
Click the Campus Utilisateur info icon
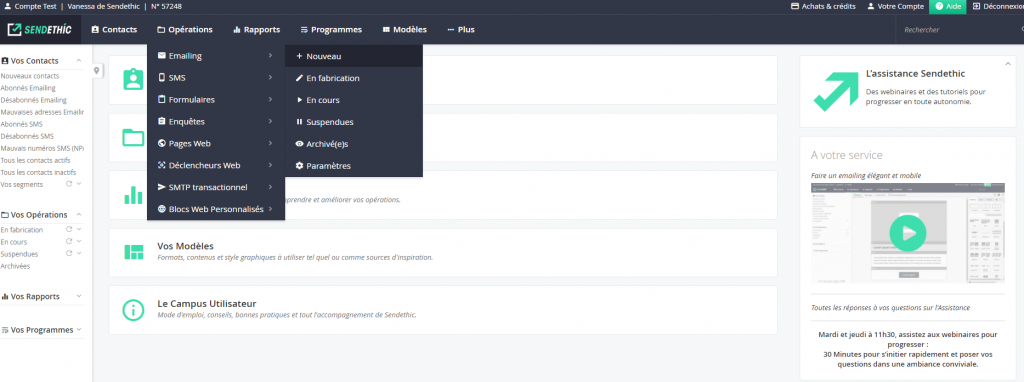133,310
